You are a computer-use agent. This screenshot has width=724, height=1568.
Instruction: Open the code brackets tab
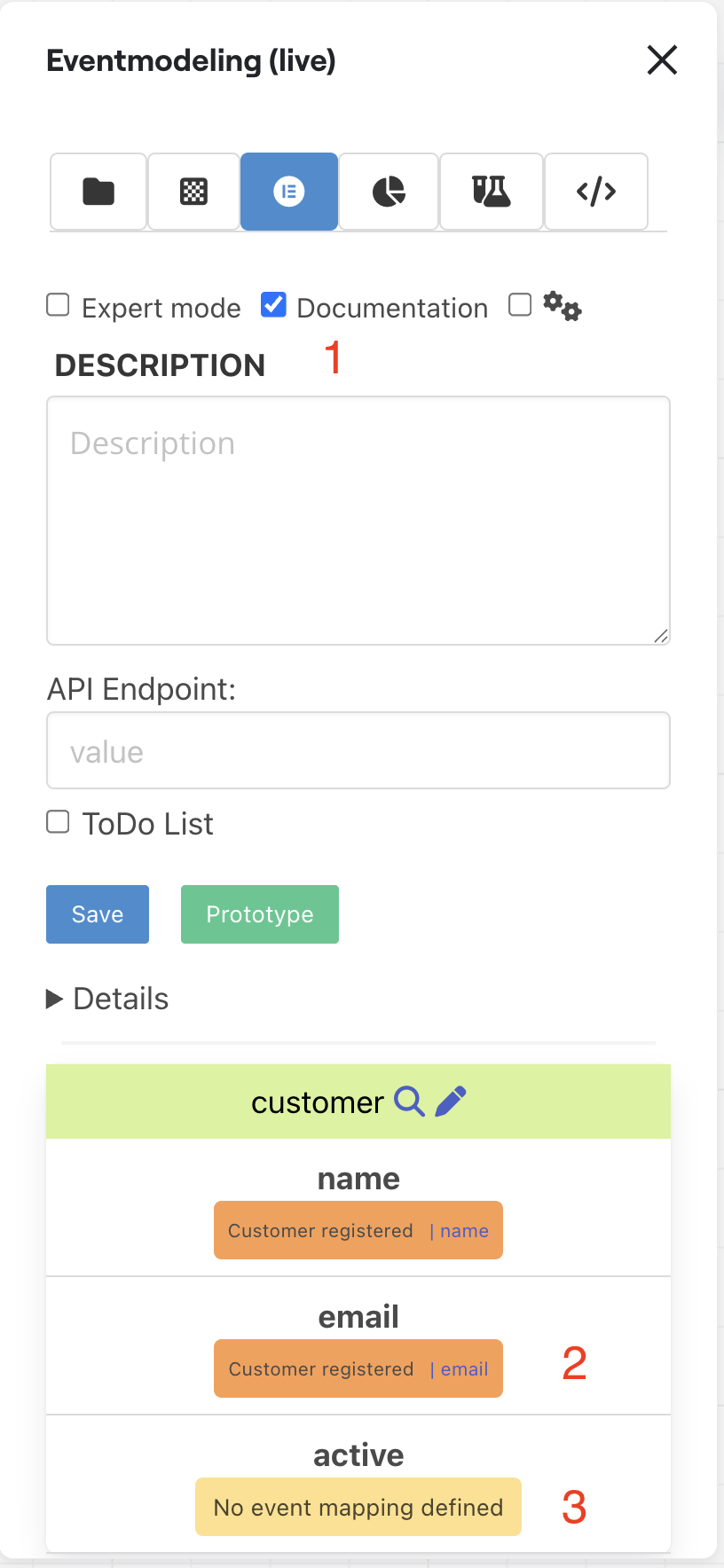[595, 192]
